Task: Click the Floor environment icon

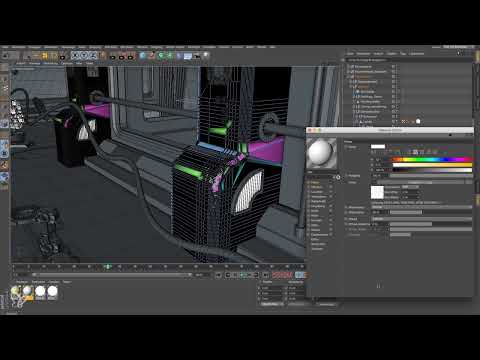Action: [x=188, y=56]
